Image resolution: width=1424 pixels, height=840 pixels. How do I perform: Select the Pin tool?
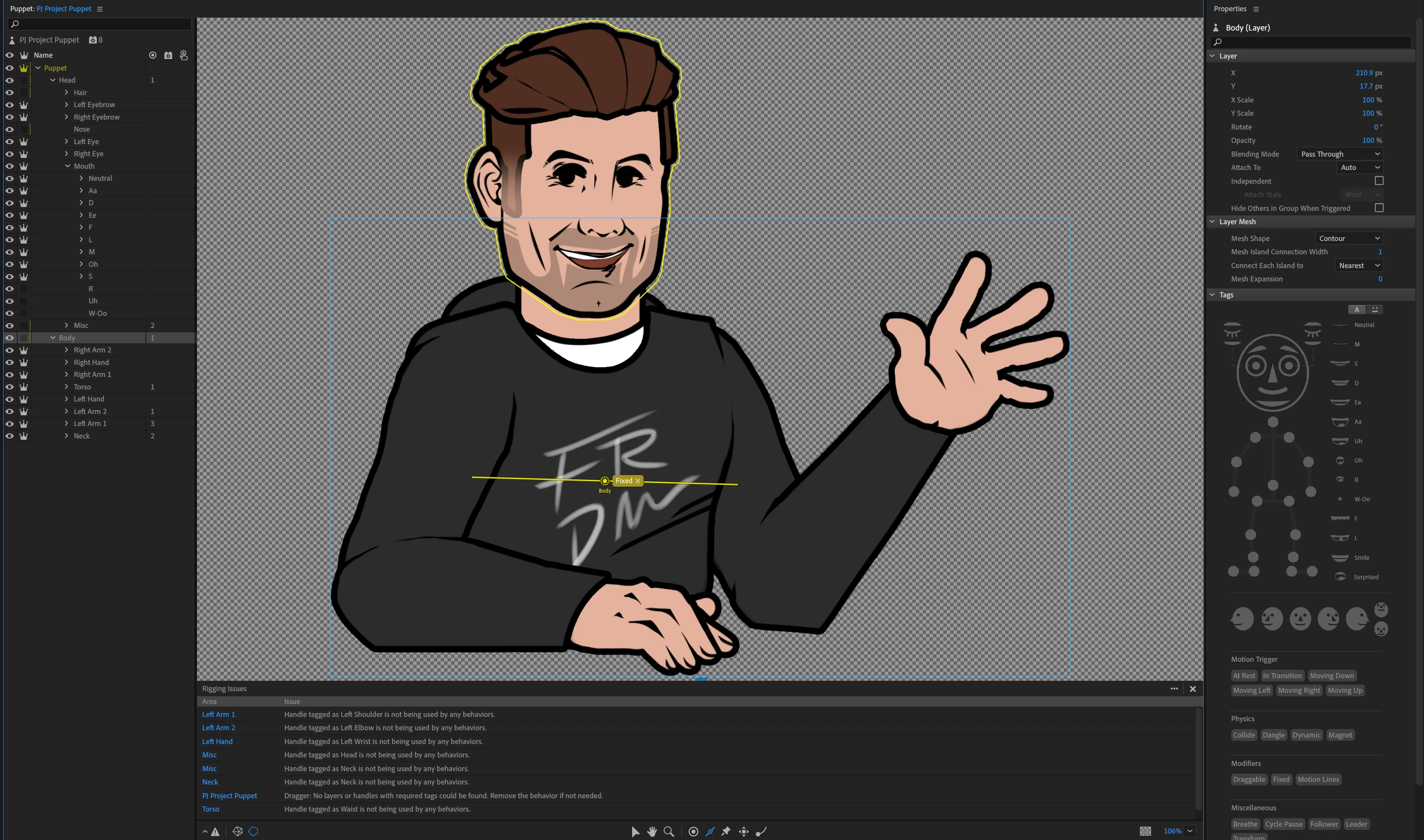(726, 831)
